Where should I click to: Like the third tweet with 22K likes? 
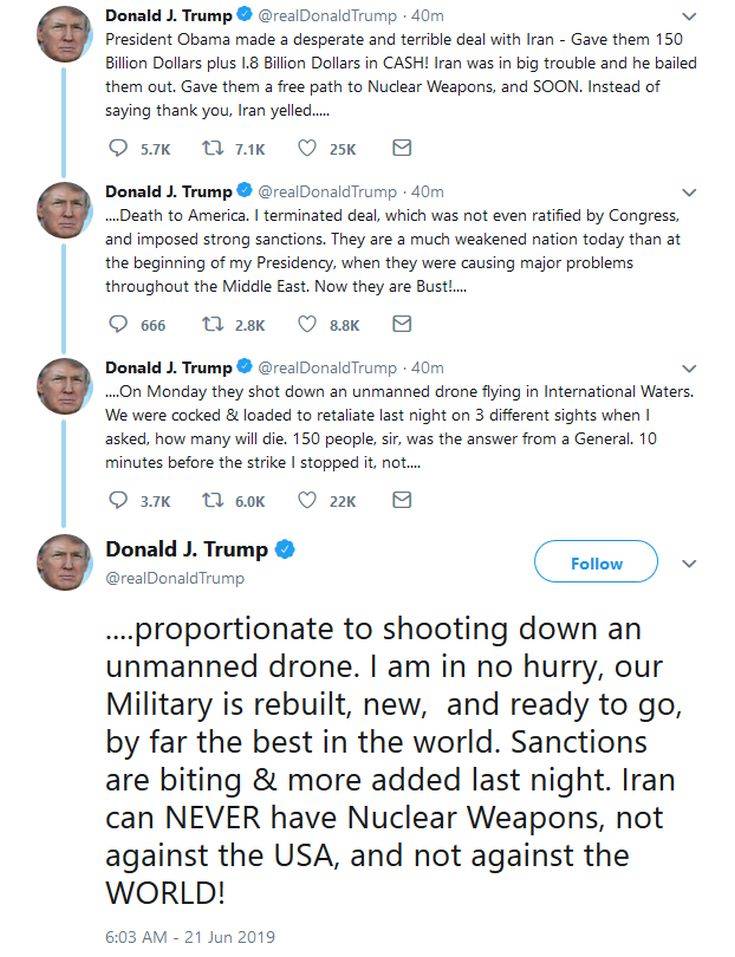pyautogui.click(x=309, y=501)
